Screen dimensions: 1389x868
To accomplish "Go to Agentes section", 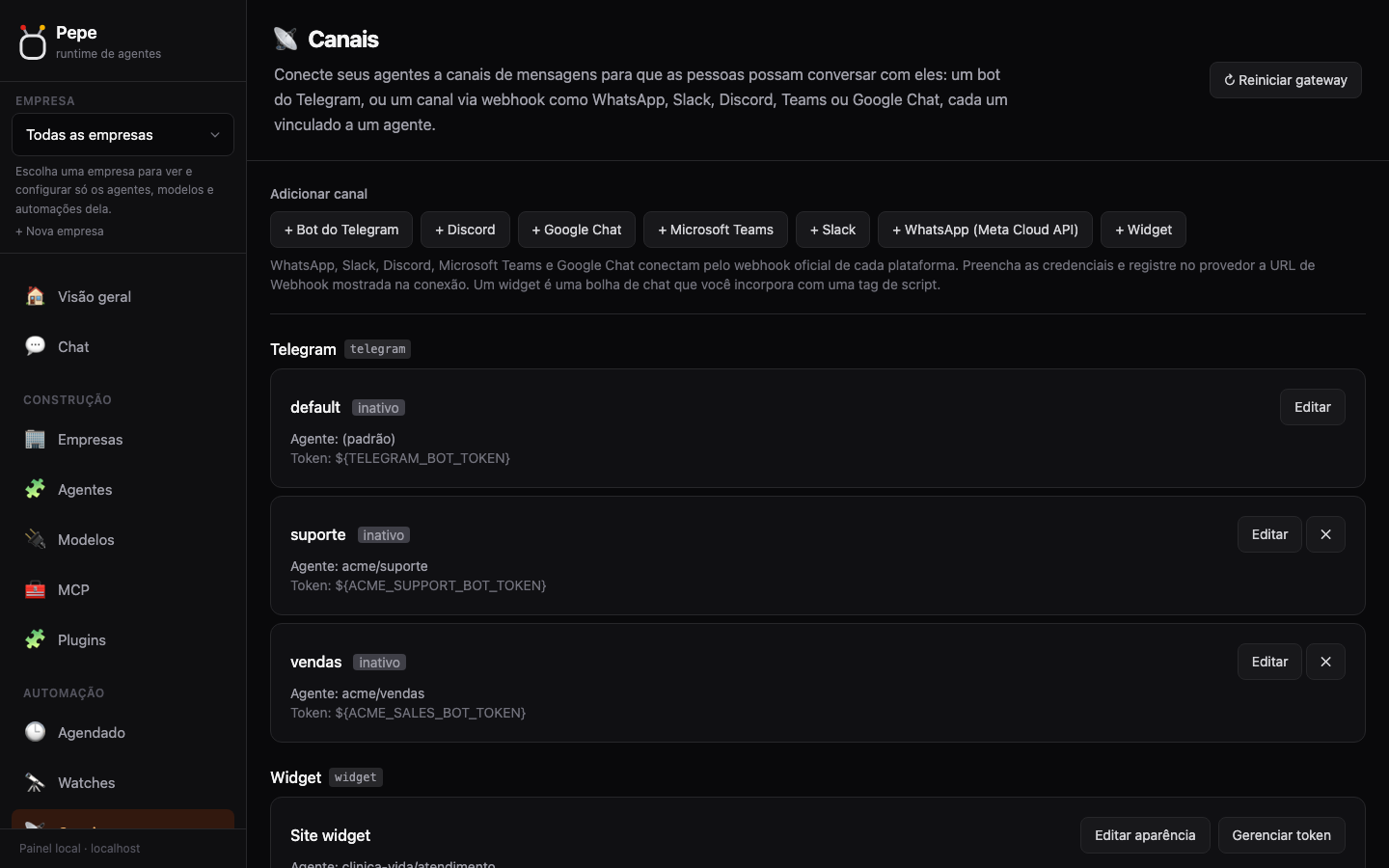I will 123,489.
